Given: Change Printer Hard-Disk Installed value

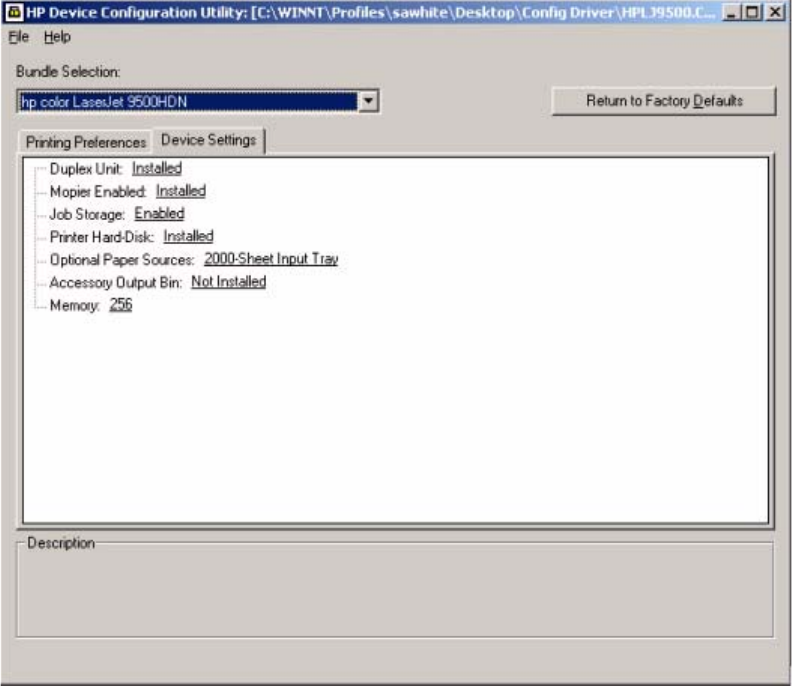Looking at the screenshot, I should click(x=188, y=236).
